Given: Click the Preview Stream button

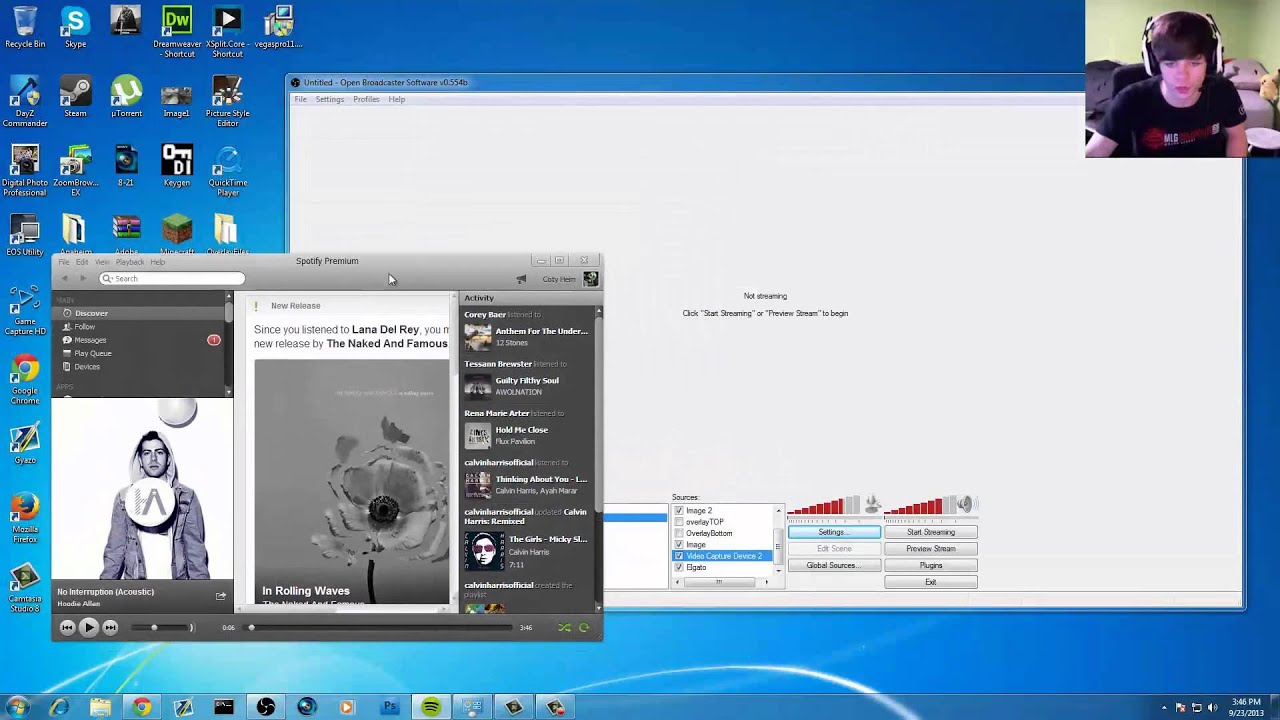Looking at the screenshot, I should (931, 549).
